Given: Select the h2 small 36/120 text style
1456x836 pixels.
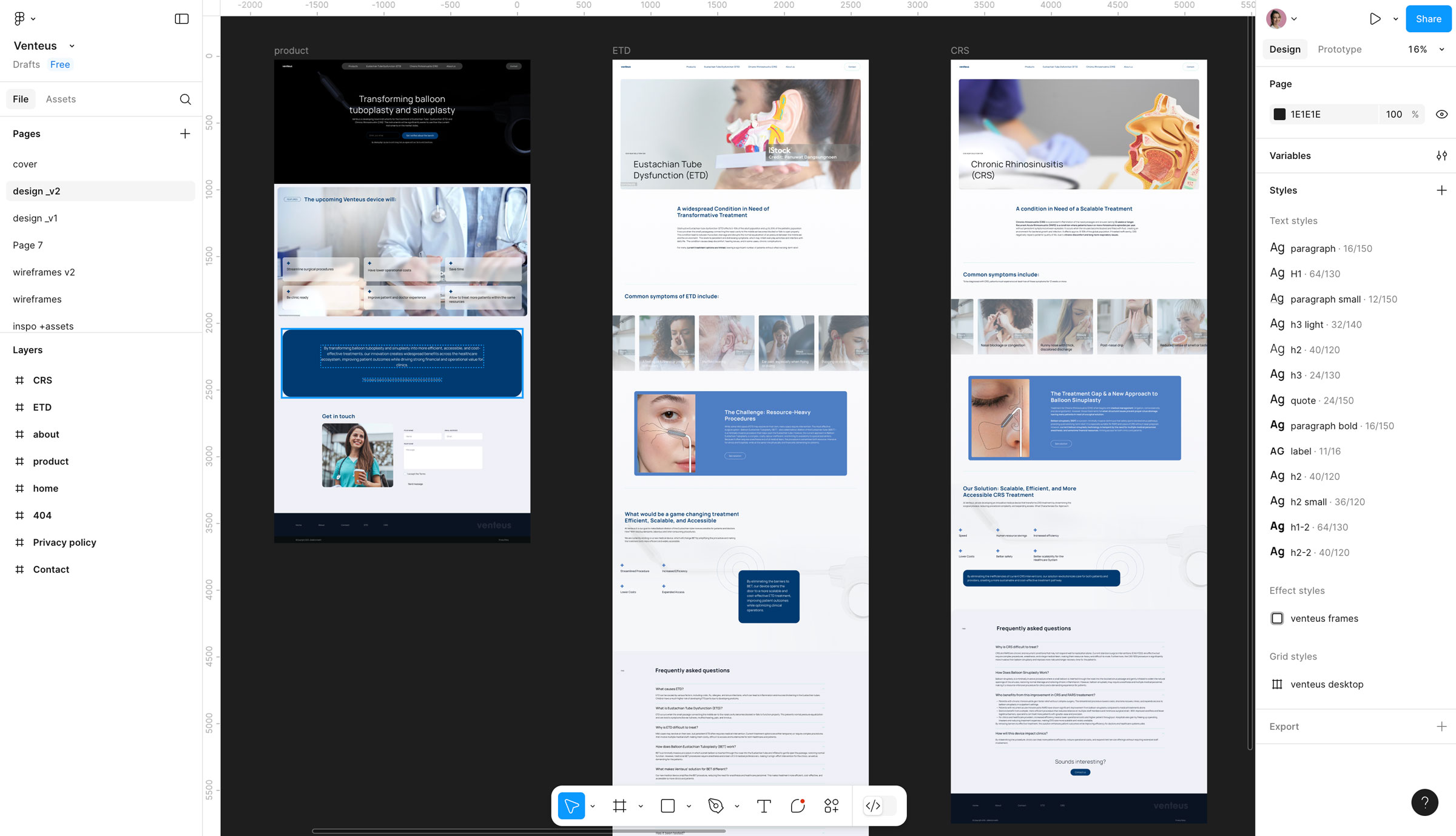Looking at the screenshot, I should (1317, 502).
